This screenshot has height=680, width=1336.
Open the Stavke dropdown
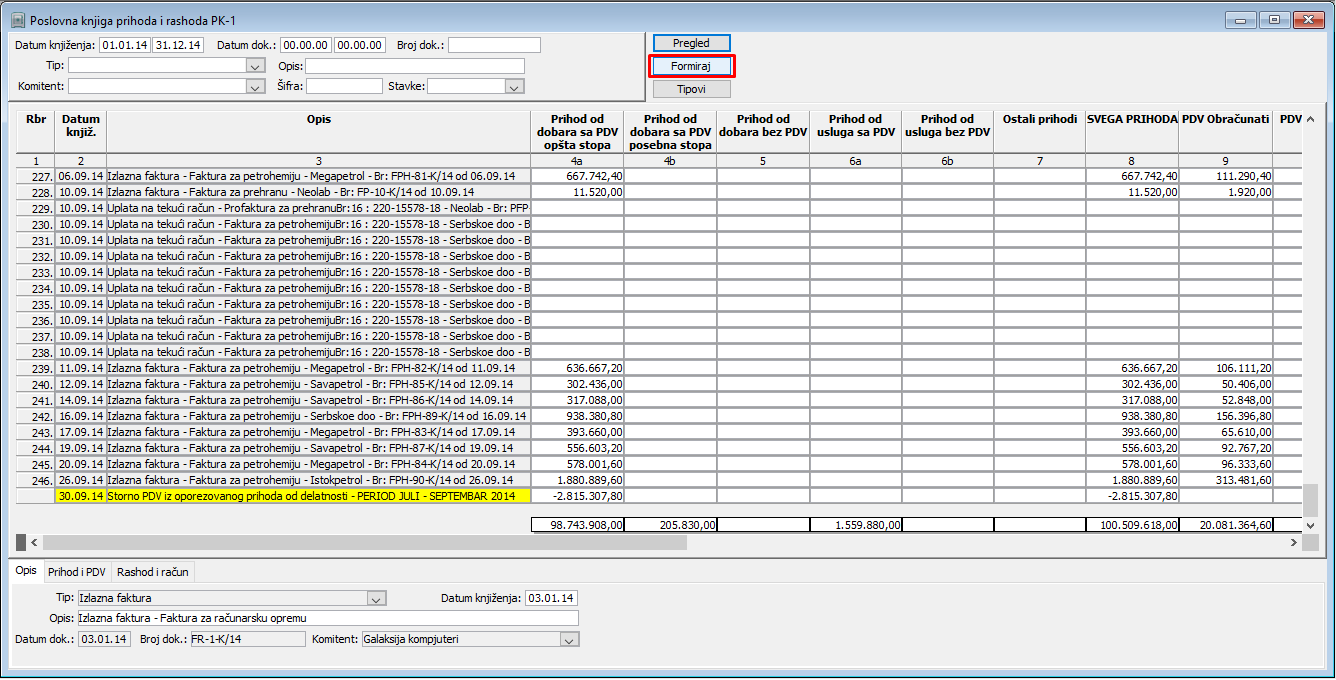[514, 86]
